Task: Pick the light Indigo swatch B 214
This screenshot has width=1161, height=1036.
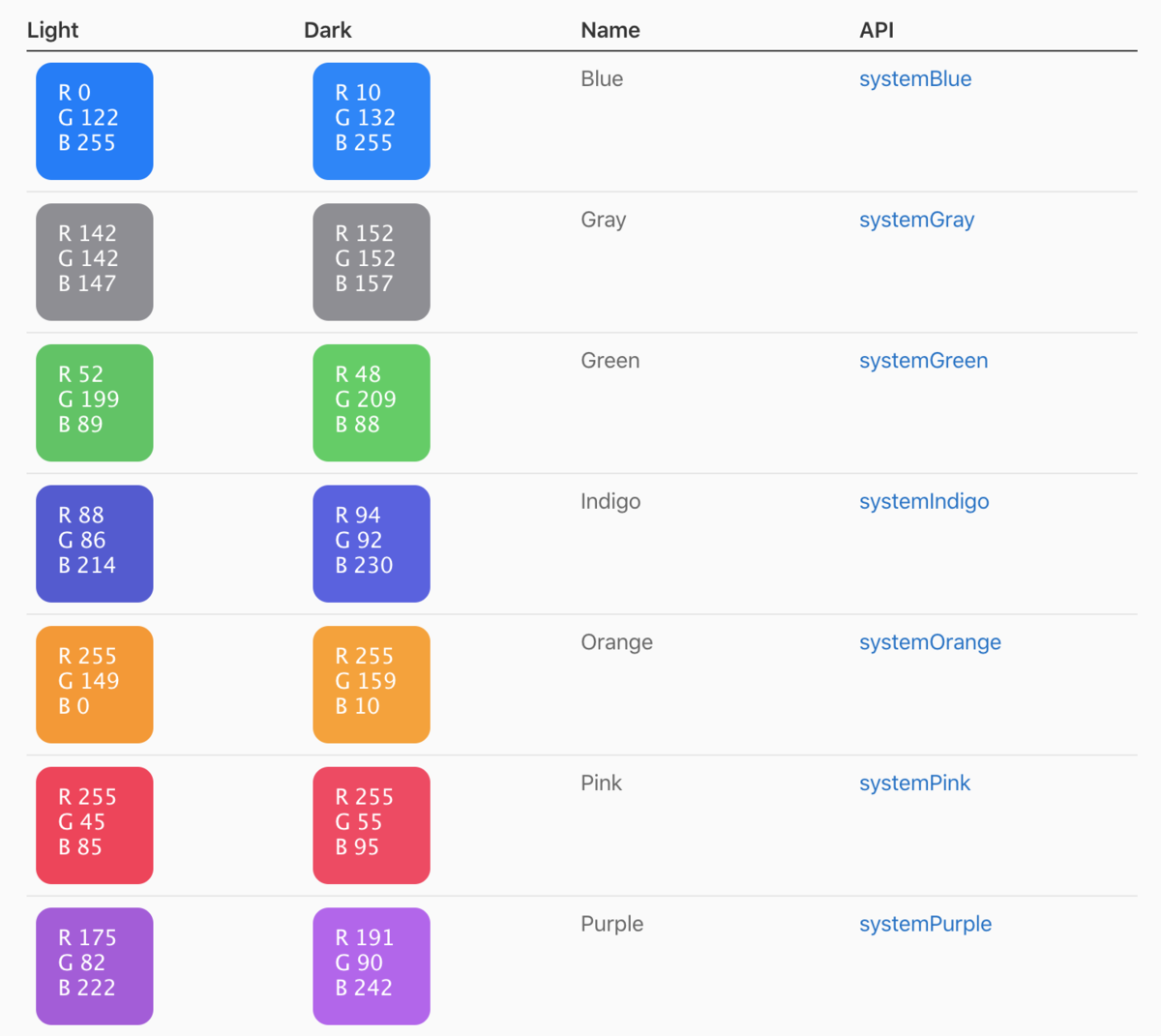Action: (94, 544)
